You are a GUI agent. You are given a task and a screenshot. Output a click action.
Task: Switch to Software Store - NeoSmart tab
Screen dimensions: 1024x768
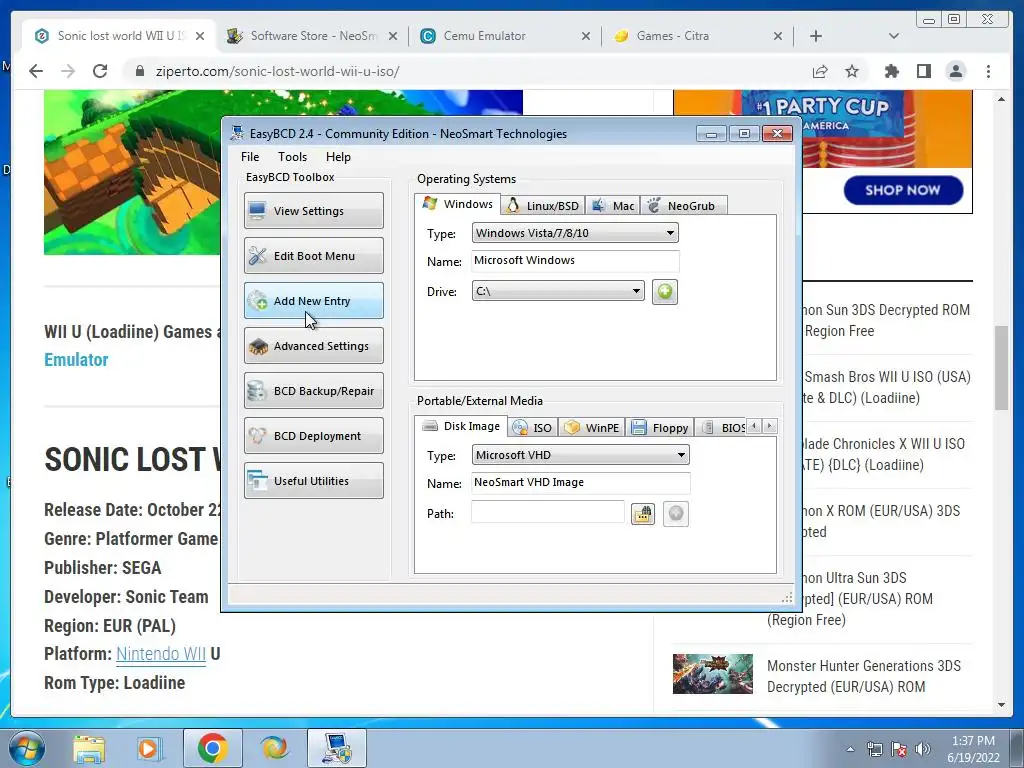[x=312, y=36]
